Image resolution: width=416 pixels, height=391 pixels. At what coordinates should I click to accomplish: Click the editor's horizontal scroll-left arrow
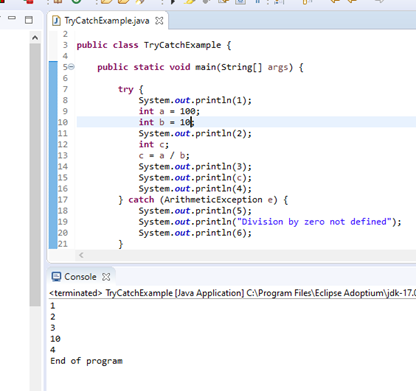81,256
